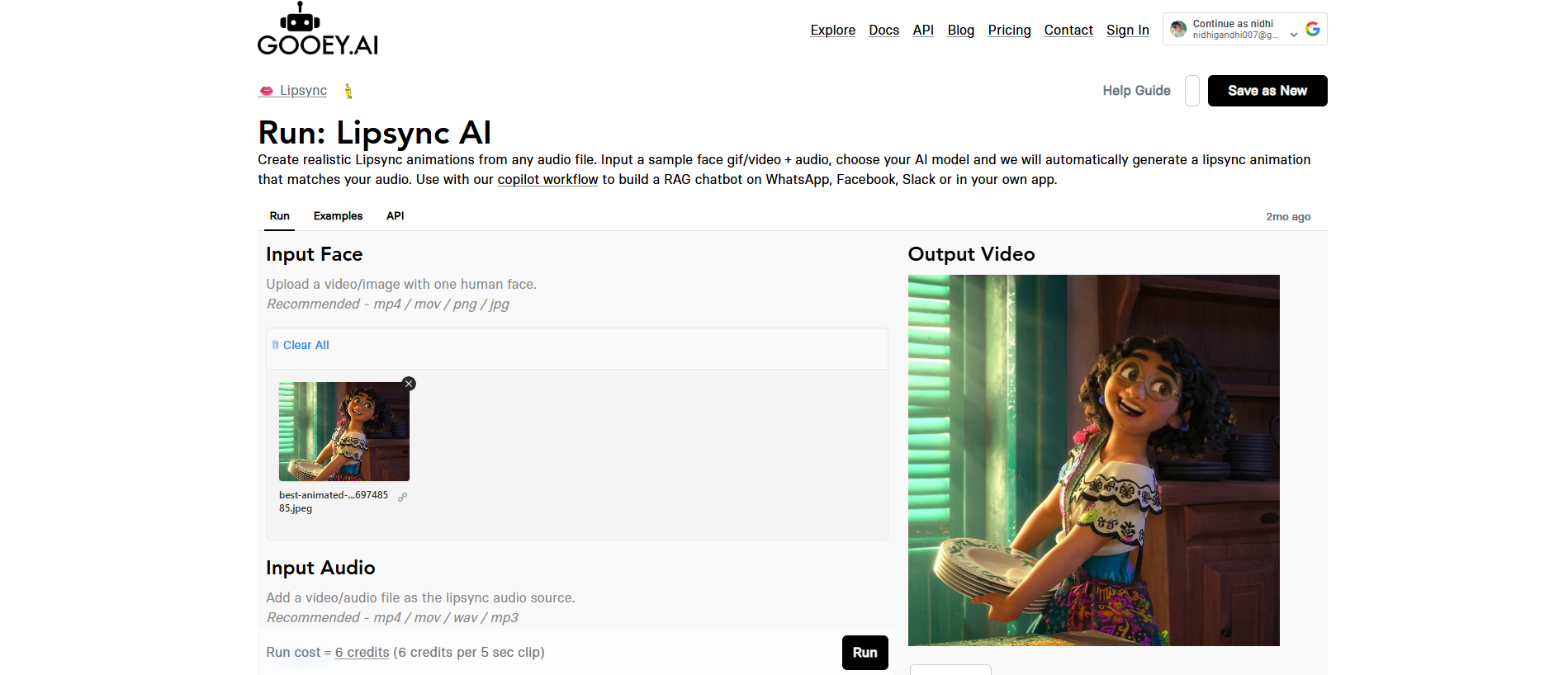
Task: Click the banana emoji beside Lipsync
Action: 348,91
